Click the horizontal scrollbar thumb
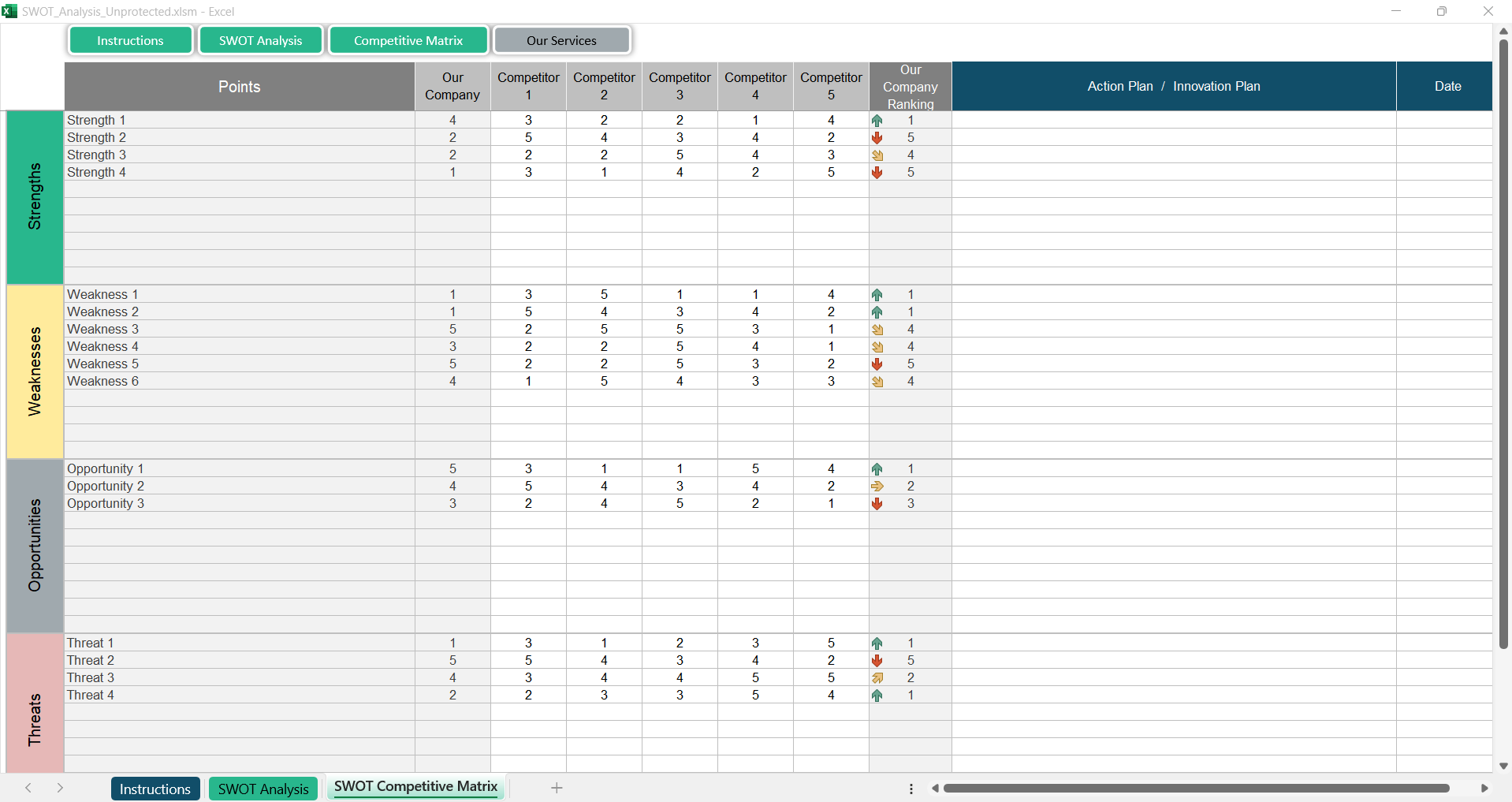Screen dimensions: 1512x802 pyautogui.click(x=1195, y=789)
